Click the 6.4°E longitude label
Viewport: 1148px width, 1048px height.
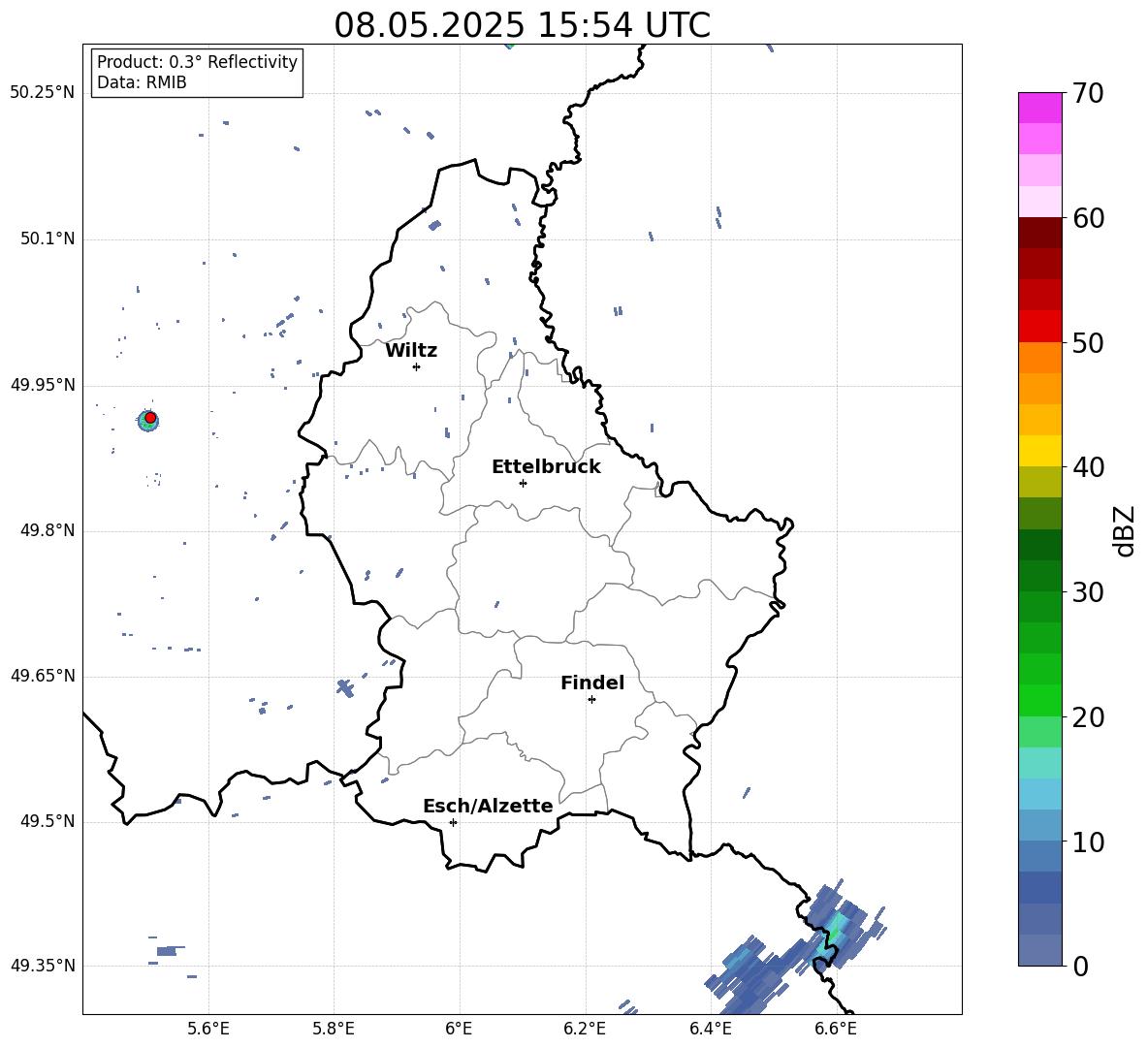pyautogui.click(x=710, y=1029)
